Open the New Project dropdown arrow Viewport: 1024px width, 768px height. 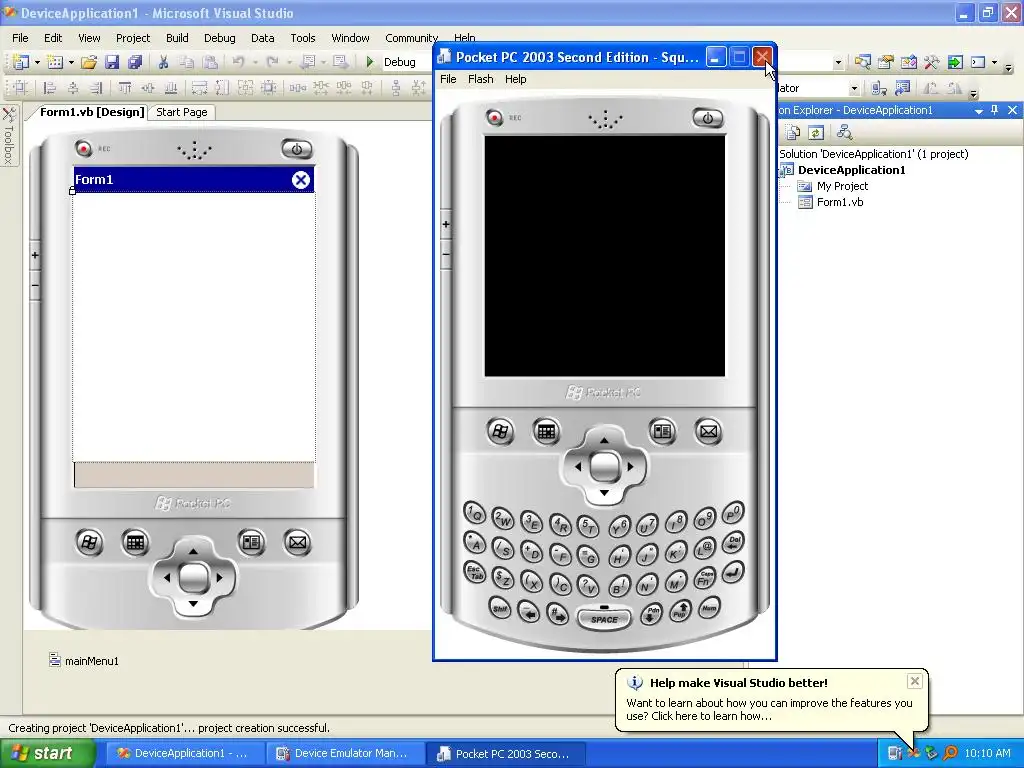tap(37, 63)
